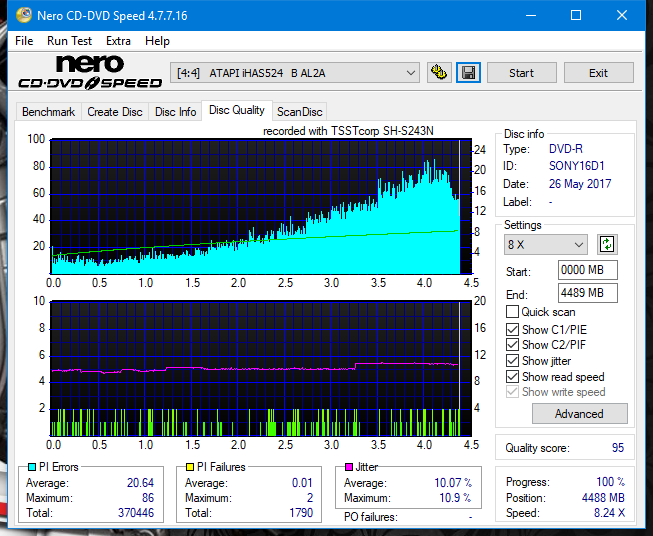This screenshot has width=653, height=536.
Task: Click the date 26 May 2017
Action: coord(580,184)
